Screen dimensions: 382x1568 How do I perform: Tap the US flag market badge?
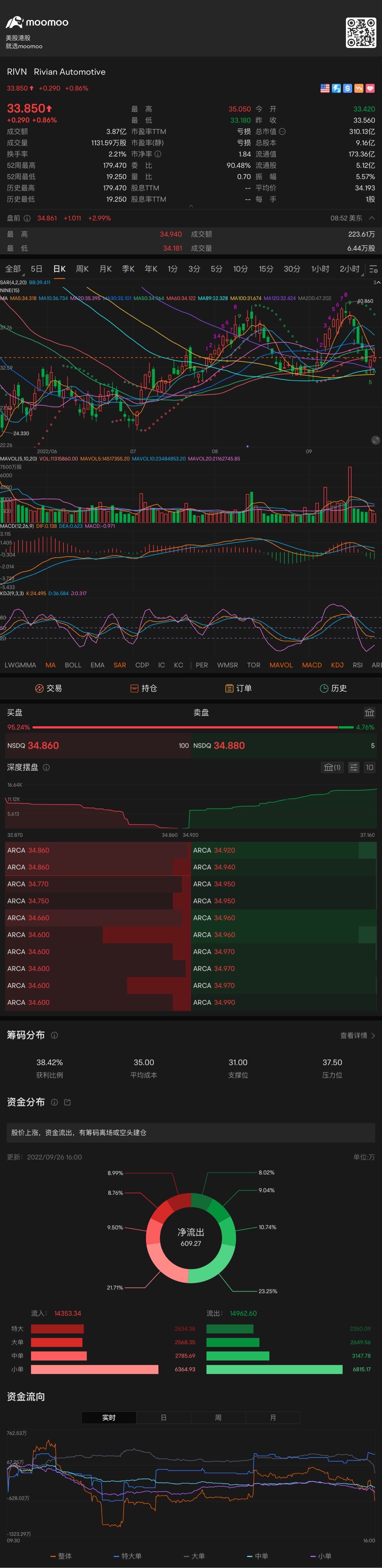click(x=325, y=88)
